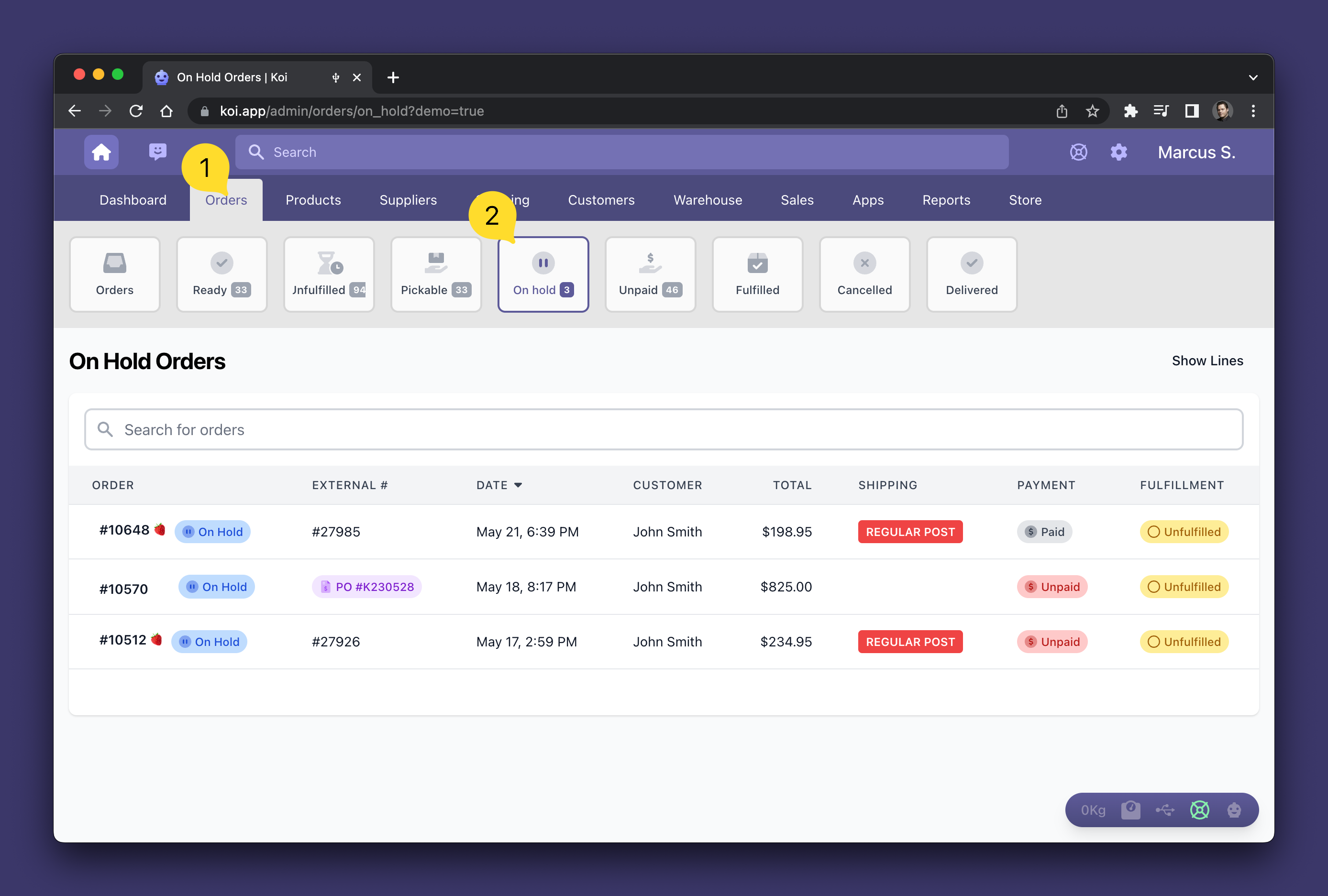Open the Chrome three-dot menu
This screenshot has height=896, width=1328.
coord(1253,111)
